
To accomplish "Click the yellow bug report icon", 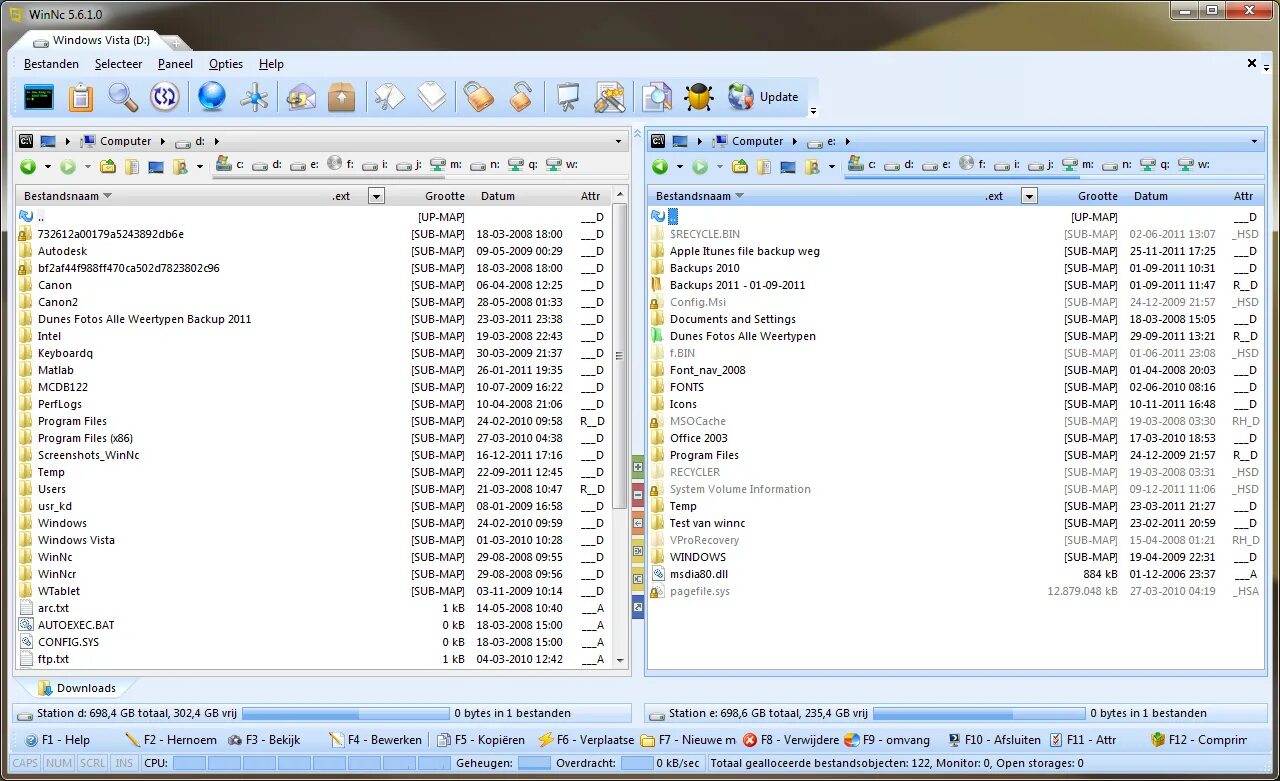I will coord(698,97).
